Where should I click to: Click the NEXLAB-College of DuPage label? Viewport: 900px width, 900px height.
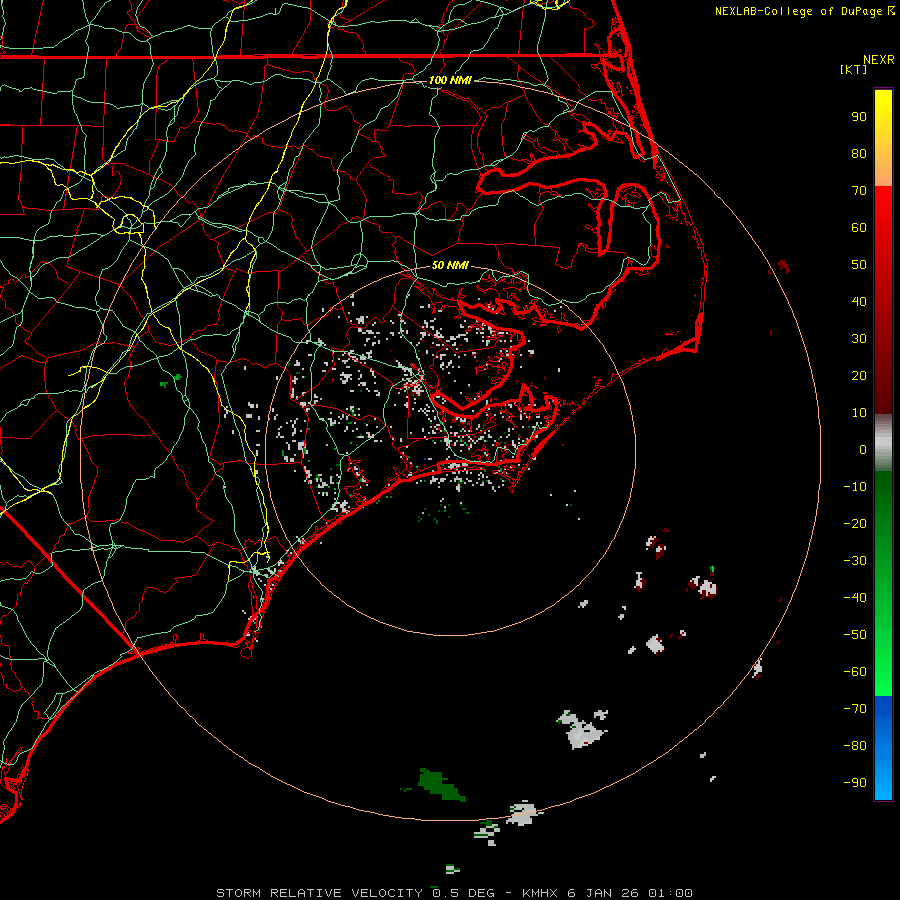point(798,11)
